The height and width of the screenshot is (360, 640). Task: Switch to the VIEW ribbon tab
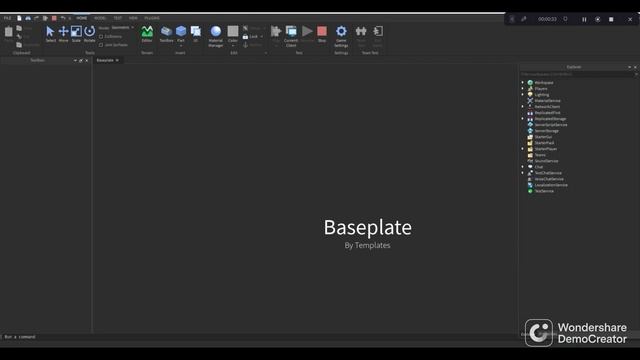click(133, 18)
